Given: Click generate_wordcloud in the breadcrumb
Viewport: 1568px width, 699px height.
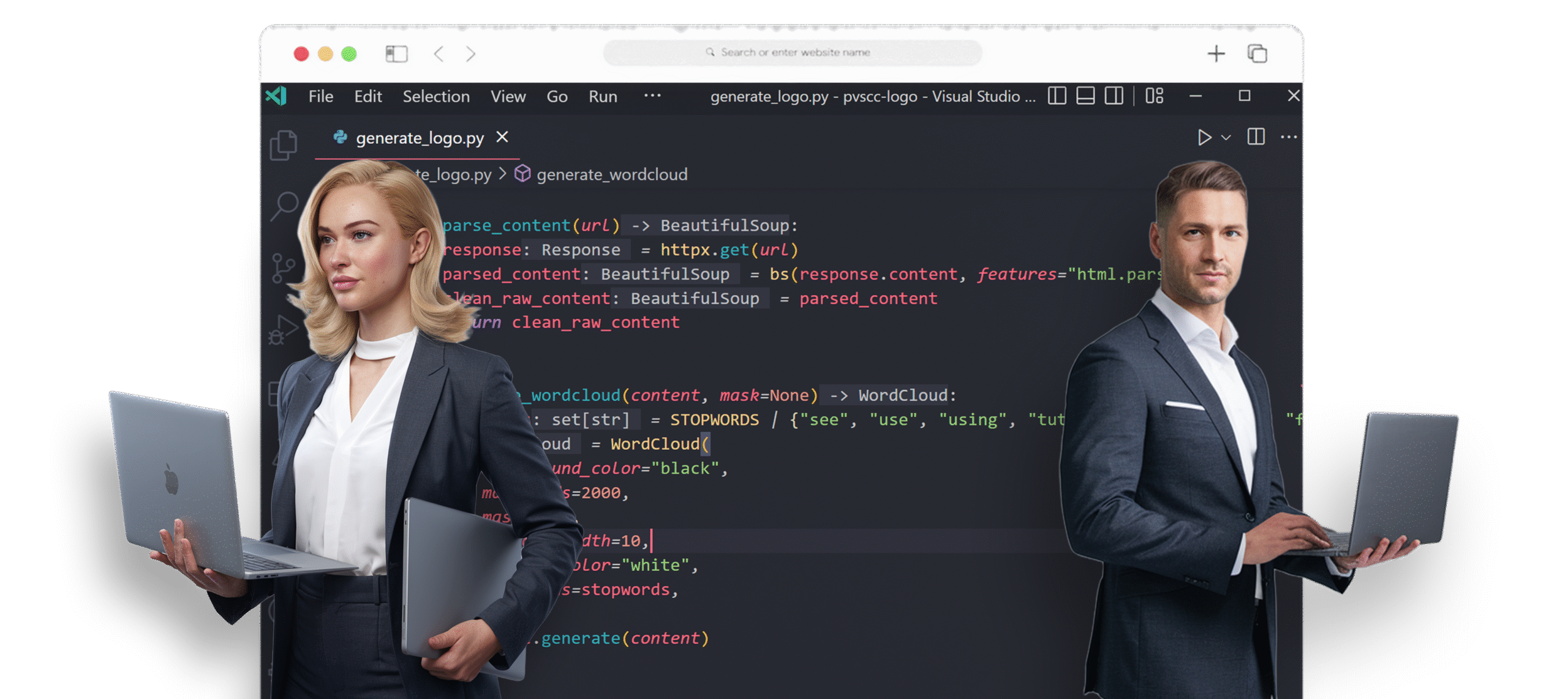Looking at the screenshot, I should click(x=611, y=175).
